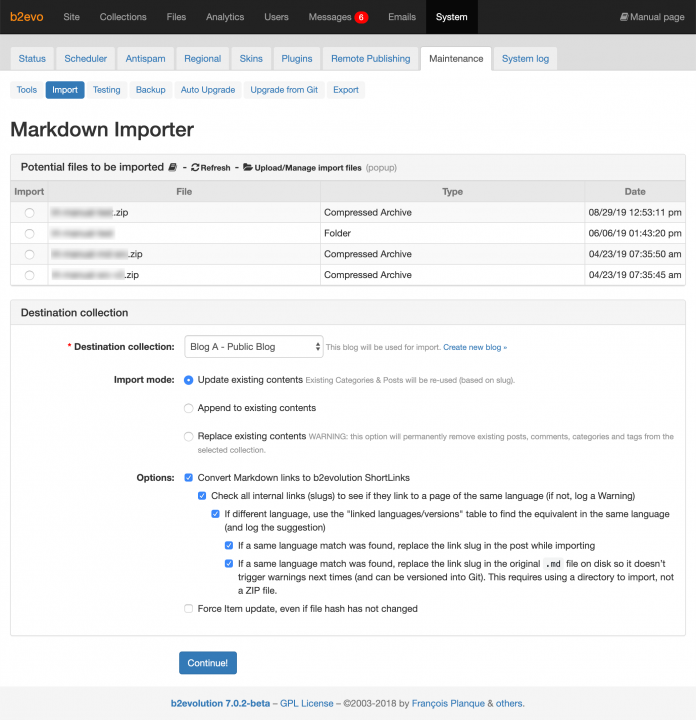Click the Manual page book icon
The image size is (696, 720).
click(x=624, y=17)
